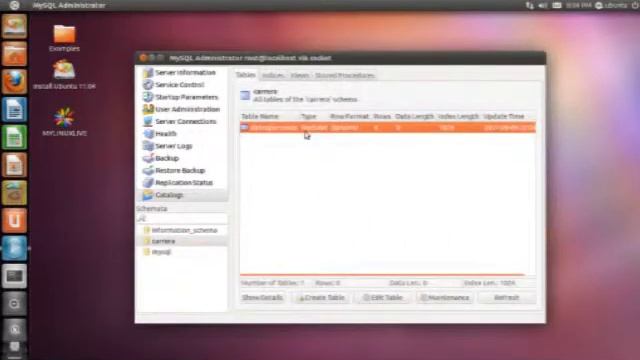Click the Show Details button

pyautogui.click(x=262, y=298)
